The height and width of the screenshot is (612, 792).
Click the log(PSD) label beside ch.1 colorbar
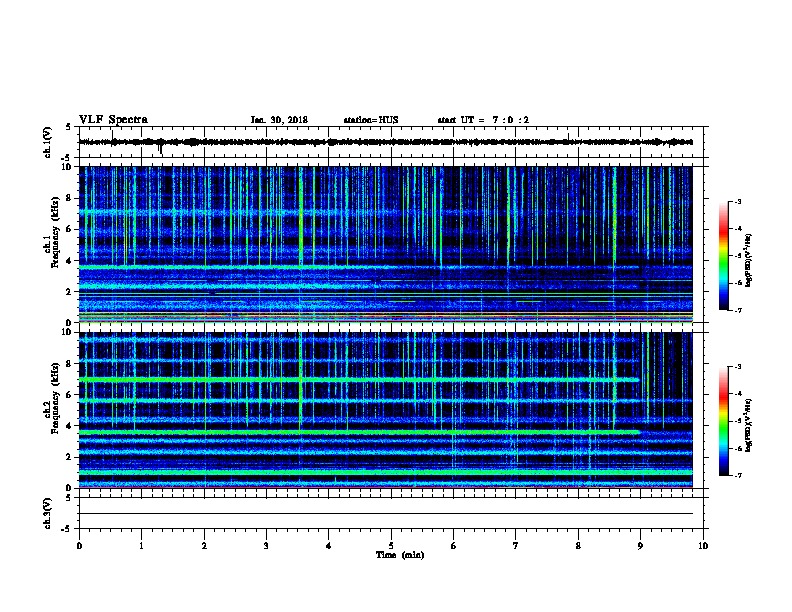(x=749, y=260)
